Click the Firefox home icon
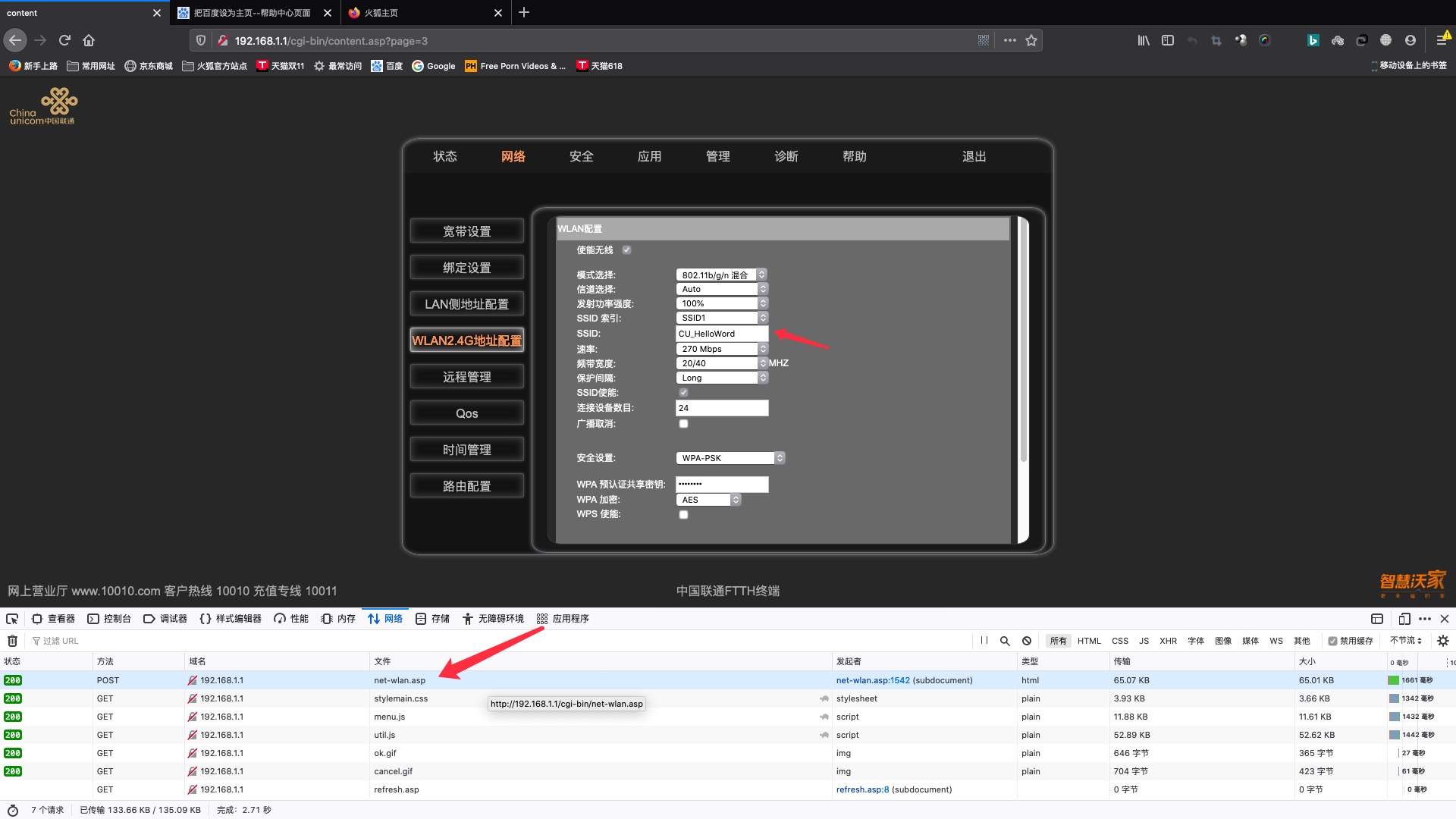The width and height of the screenshot is (1456, 819). [89, 40]
